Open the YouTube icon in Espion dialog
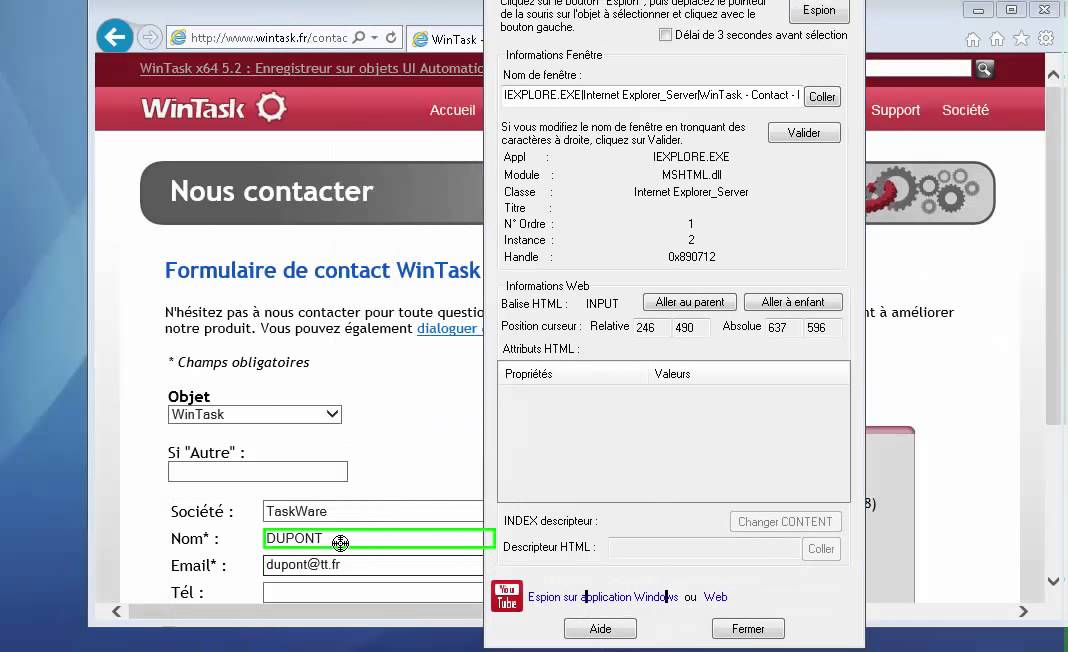This screenshot has width=1068, height=652. [x=507, y=596]
